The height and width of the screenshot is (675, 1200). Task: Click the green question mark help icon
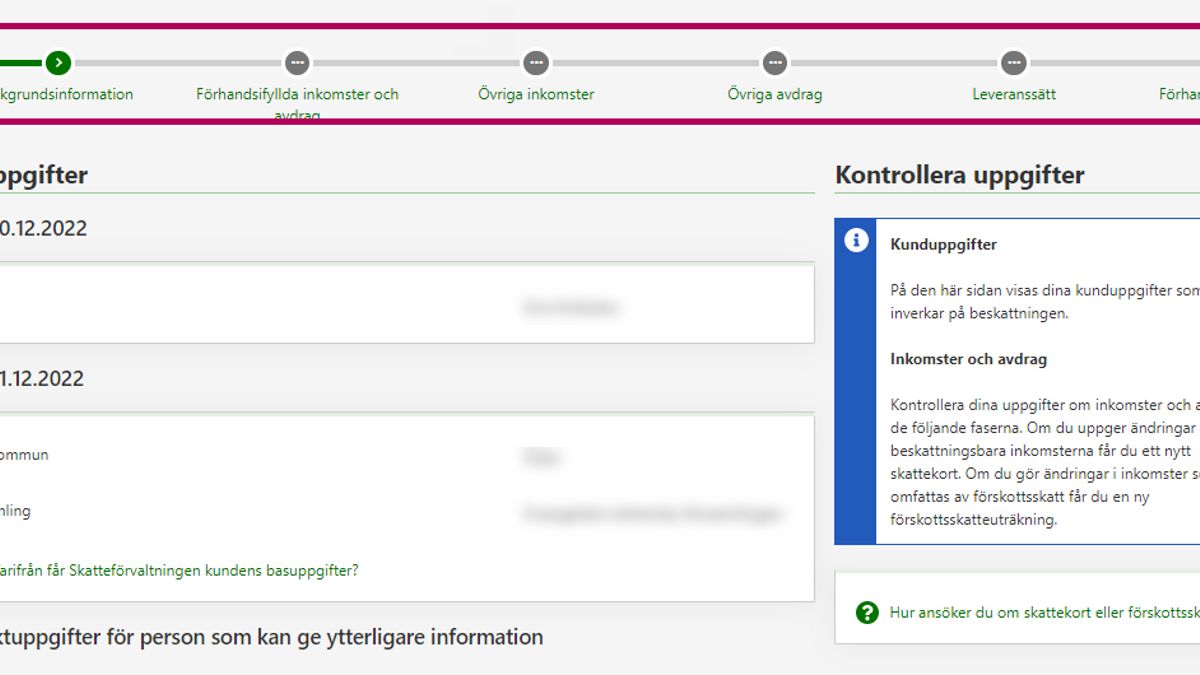pos(867,612)
